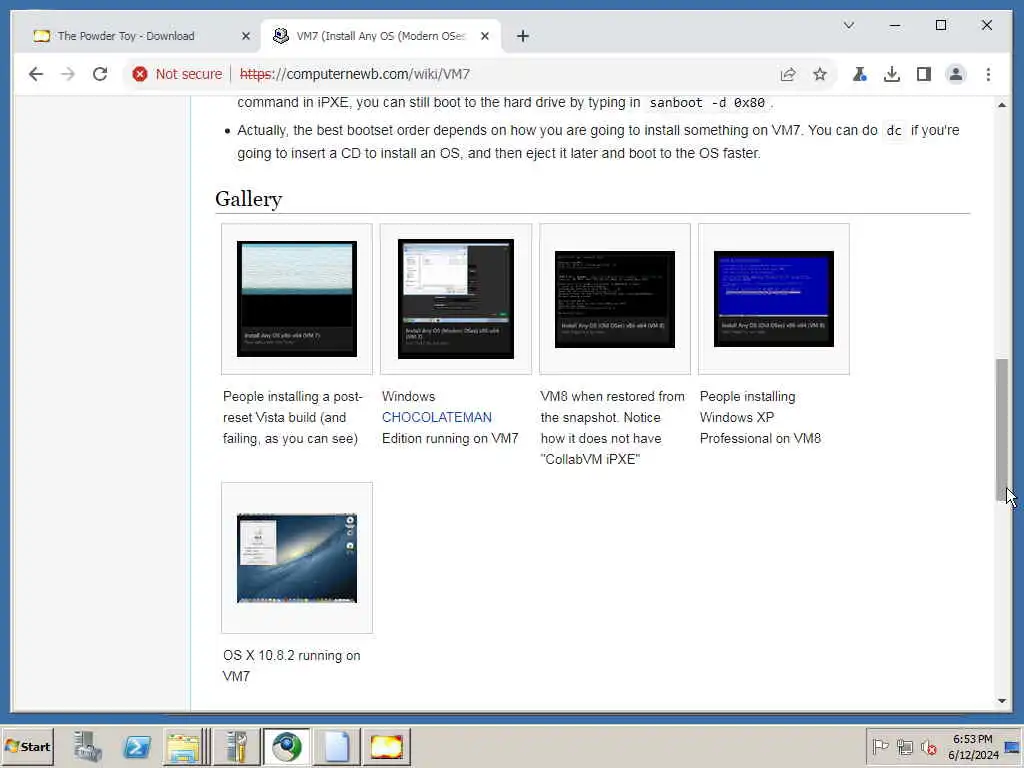Click the show desktop icon
This screenshot has height=768, width=1024.
click(x=1013, y=746)
